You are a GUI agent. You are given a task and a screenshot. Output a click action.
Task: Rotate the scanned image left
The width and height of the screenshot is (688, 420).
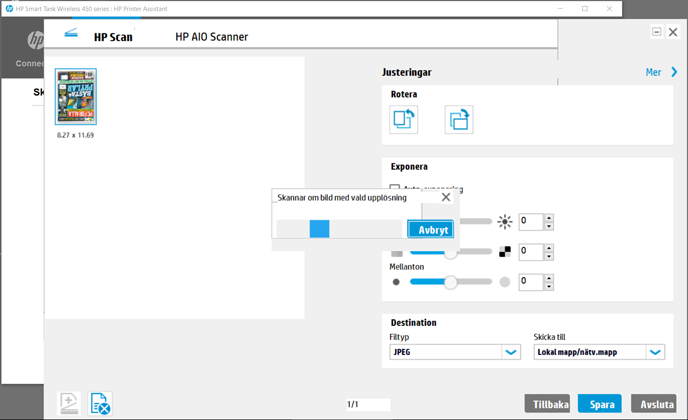pos(403,119)
